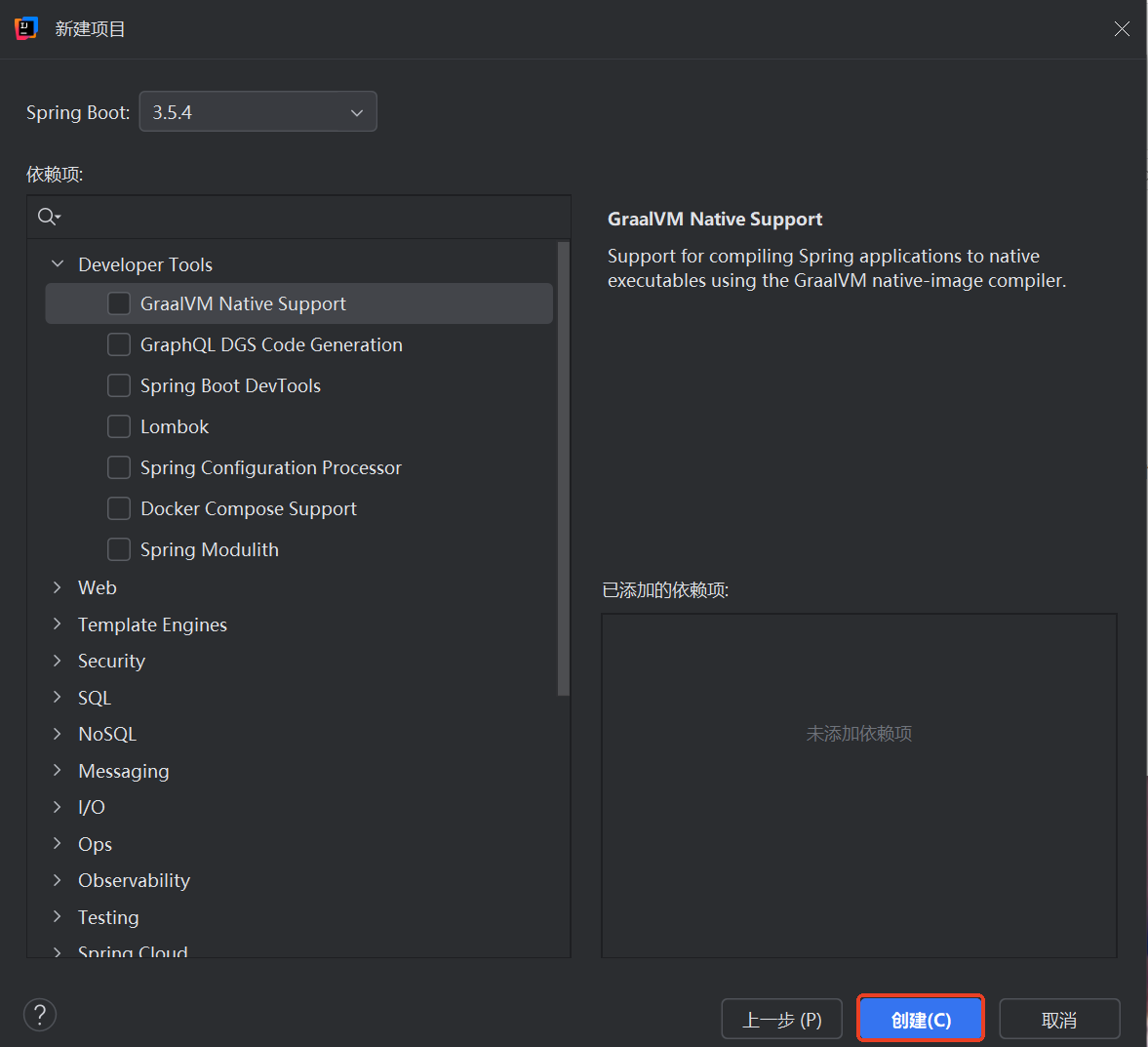The width and height of the screenshot is (1148, 1047).
Task: Select the Spring Modulith checkbox
Action: click(119, 549)
